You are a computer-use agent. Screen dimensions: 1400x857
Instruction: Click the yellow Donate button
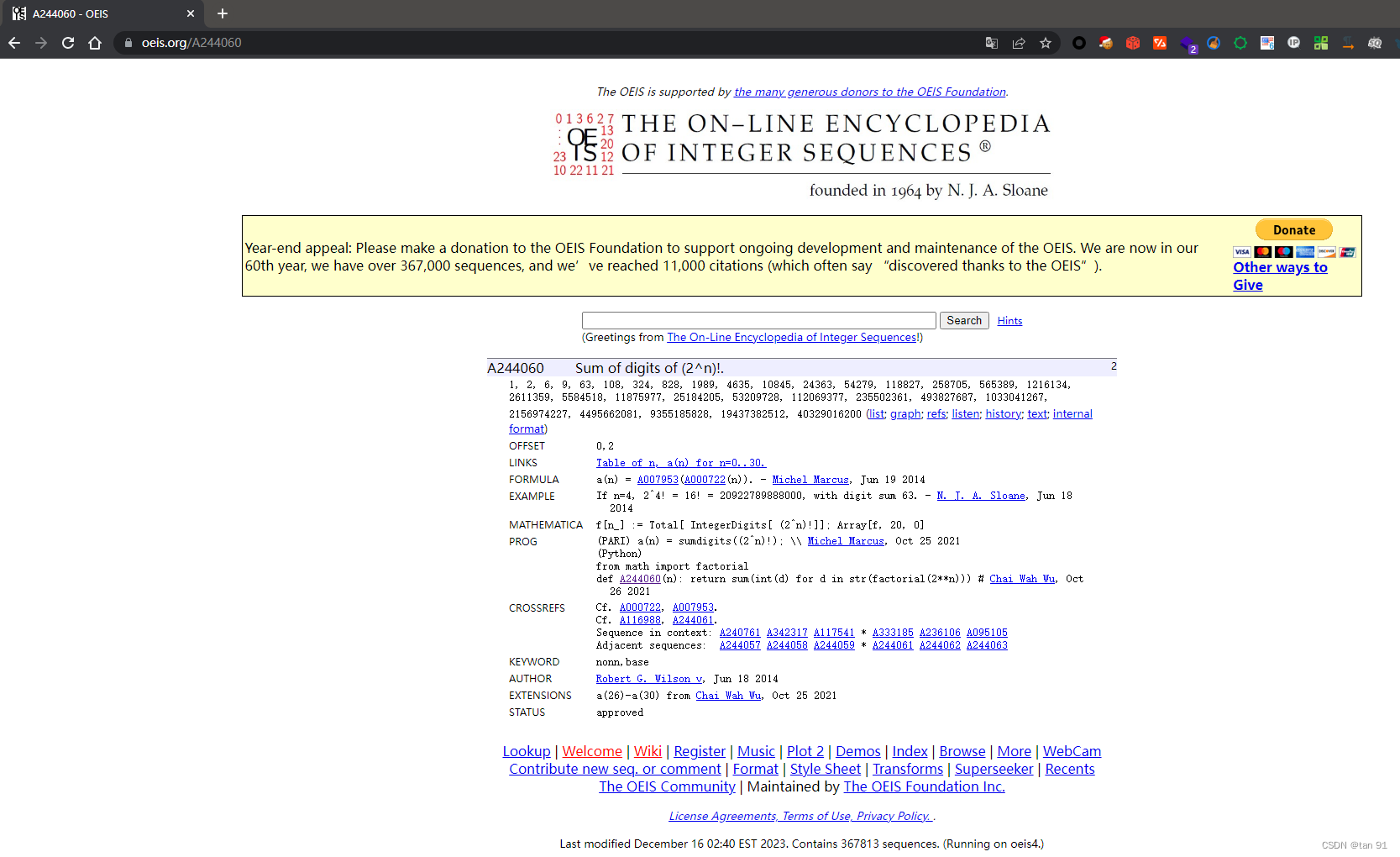(x=1293, y=230)
